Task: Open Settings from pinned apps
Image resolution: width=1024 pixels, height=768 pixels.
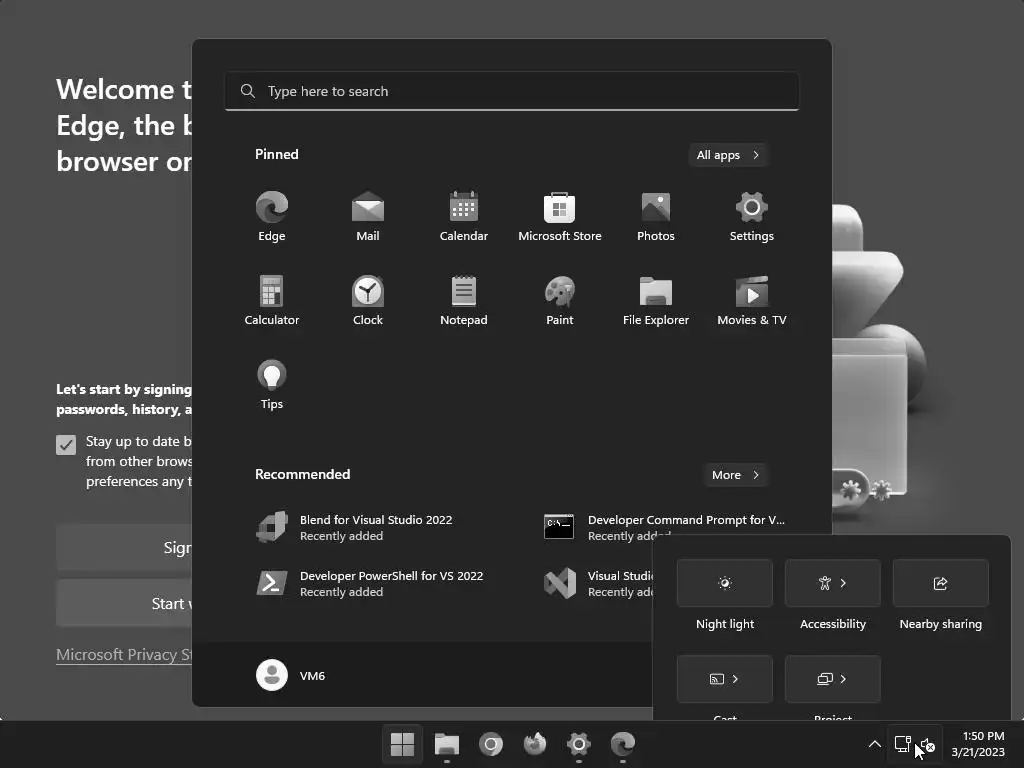Action: click(x=752, y=216)
